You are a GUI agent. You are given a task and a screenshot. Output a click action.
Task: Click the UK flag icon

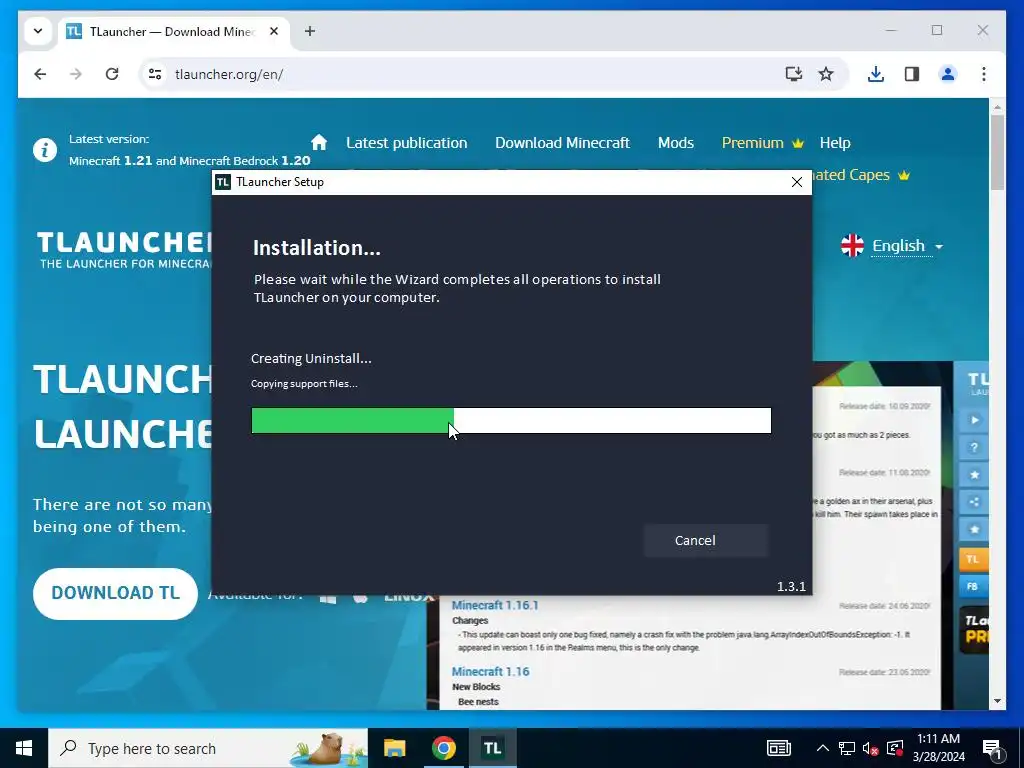tap(852, 246)
